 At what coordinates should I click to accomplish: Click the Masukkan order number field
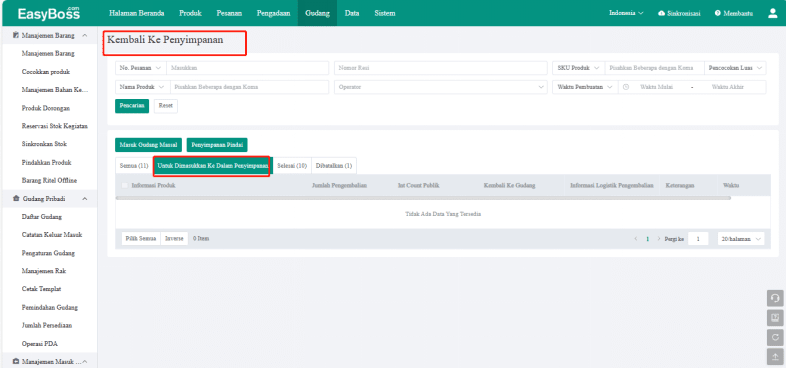pyautogui.click(x=247, y=68)
